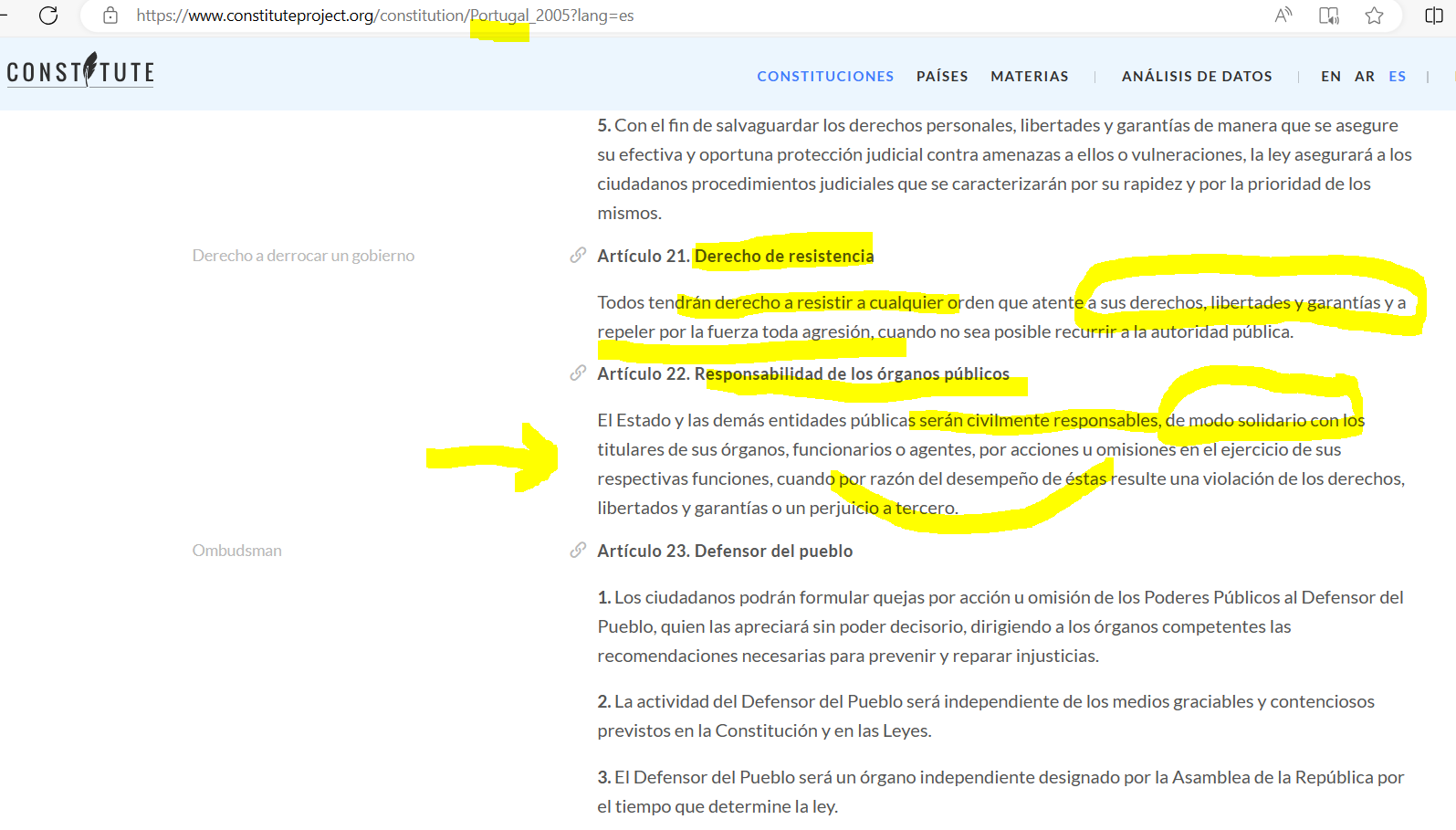The height and width of the screenshot is (830, 1456).
Task: Copy the link icon beside Artículo 21
Action: coord(578,255)
